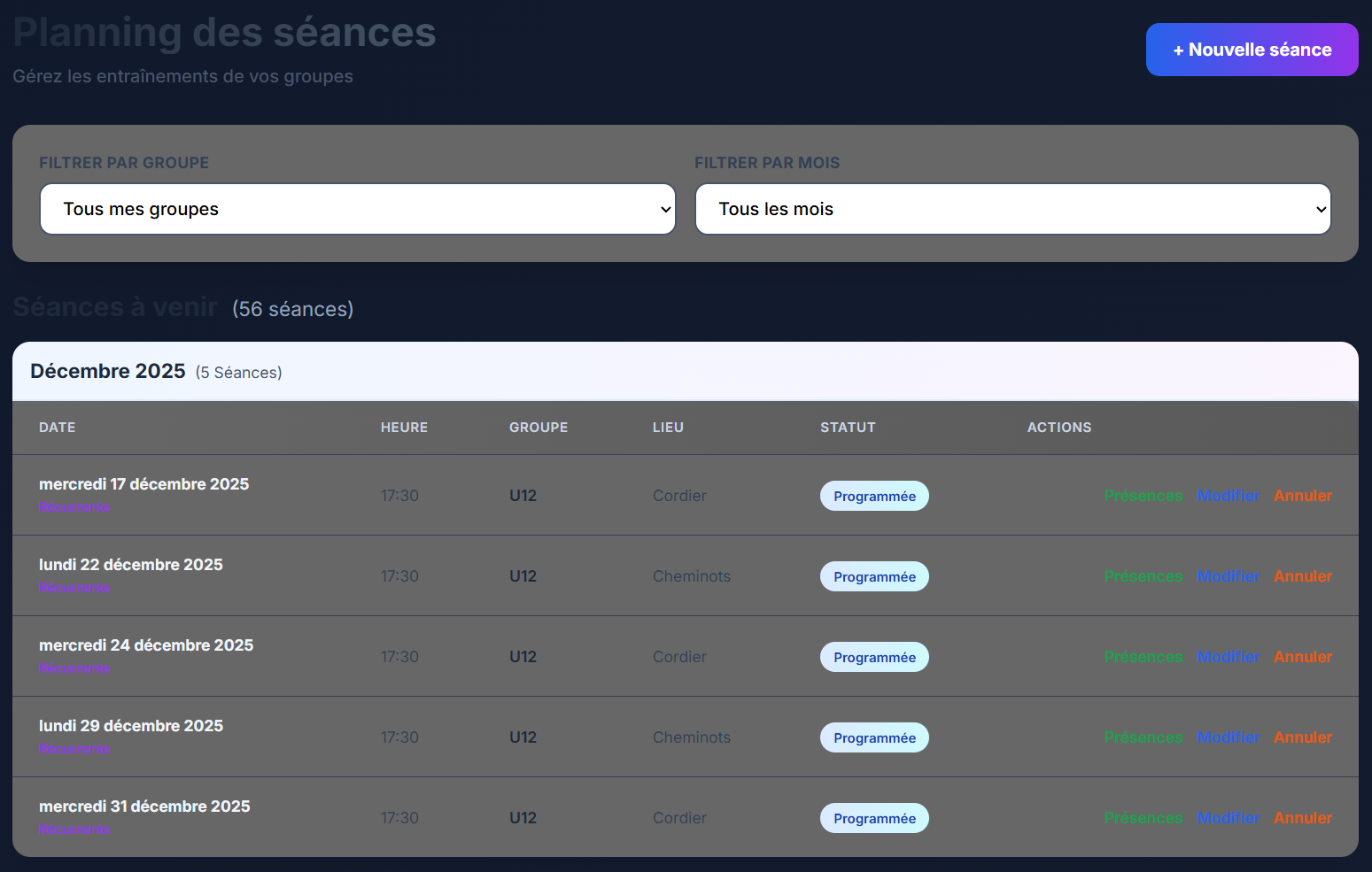The image size is (1372, 872).
Task: Open Présences for mercredi 17 décembre
Action: tap(1143, 496)
